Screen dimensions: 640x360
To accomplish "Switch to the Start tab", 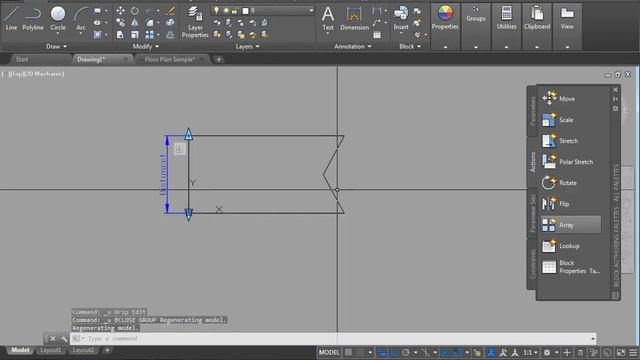I will pos(22,60).
